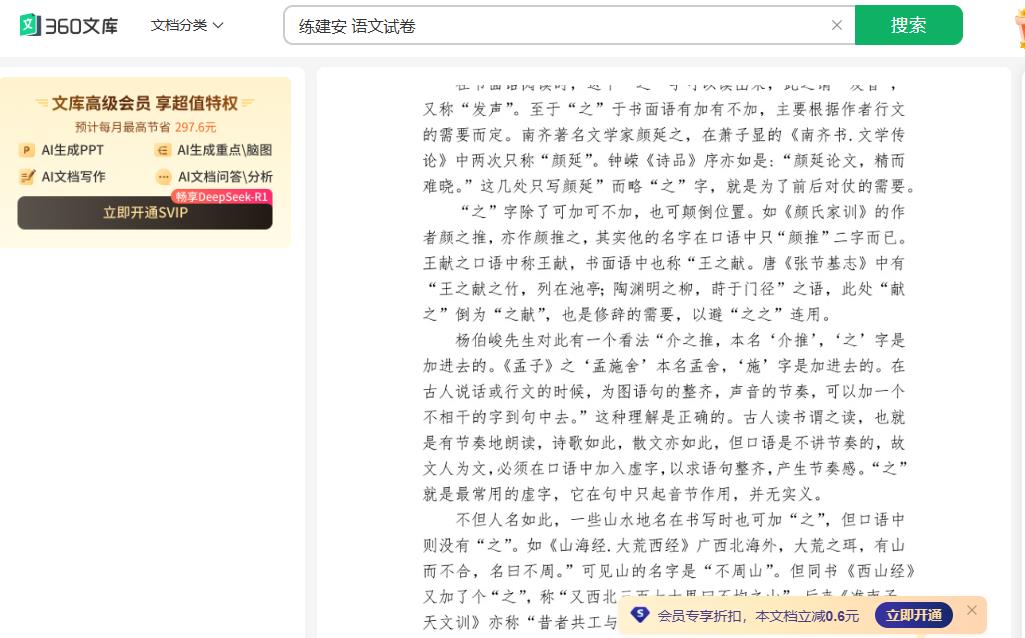Screen dimensions: 1025x638
Task: Click the green 搜索 button
Action: [x=909, y=25]
